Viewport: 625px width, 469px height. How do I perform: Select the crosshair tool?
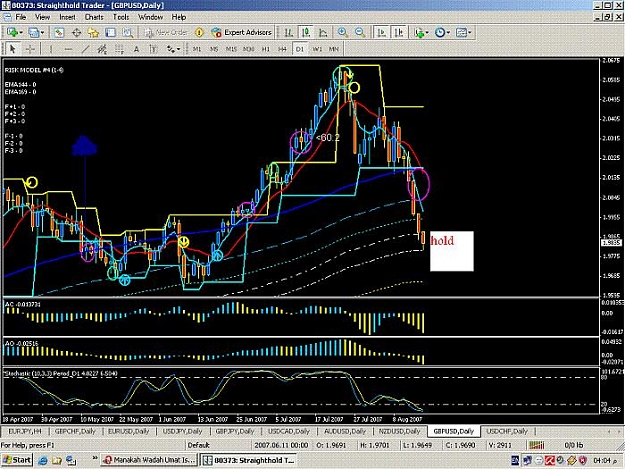[x=30, y=49]
